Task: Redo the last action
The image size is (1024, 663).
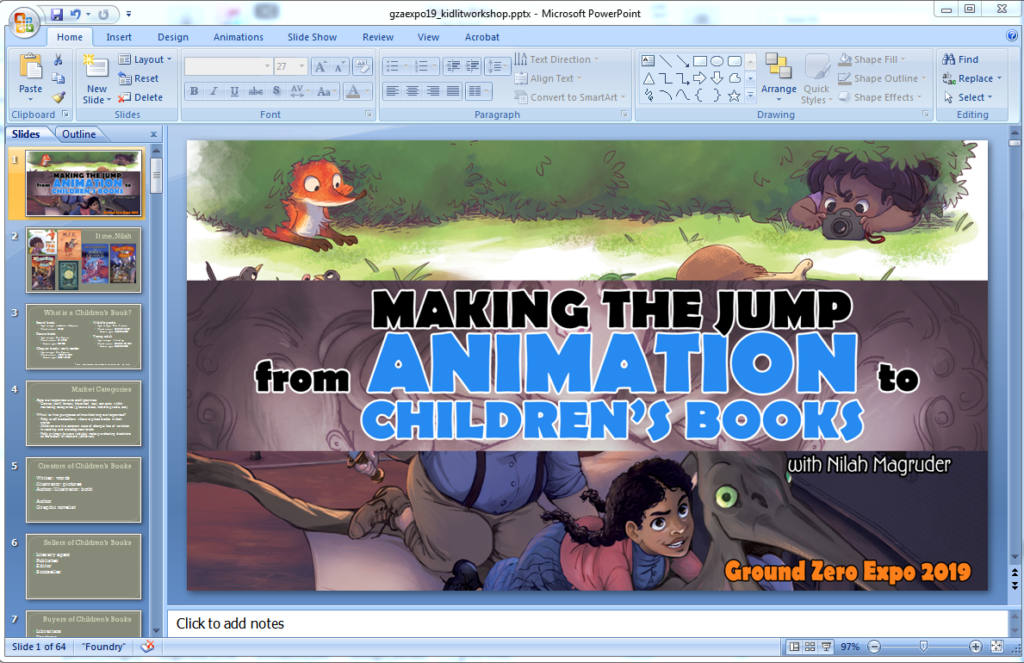Action: click(x=103, y=14)
